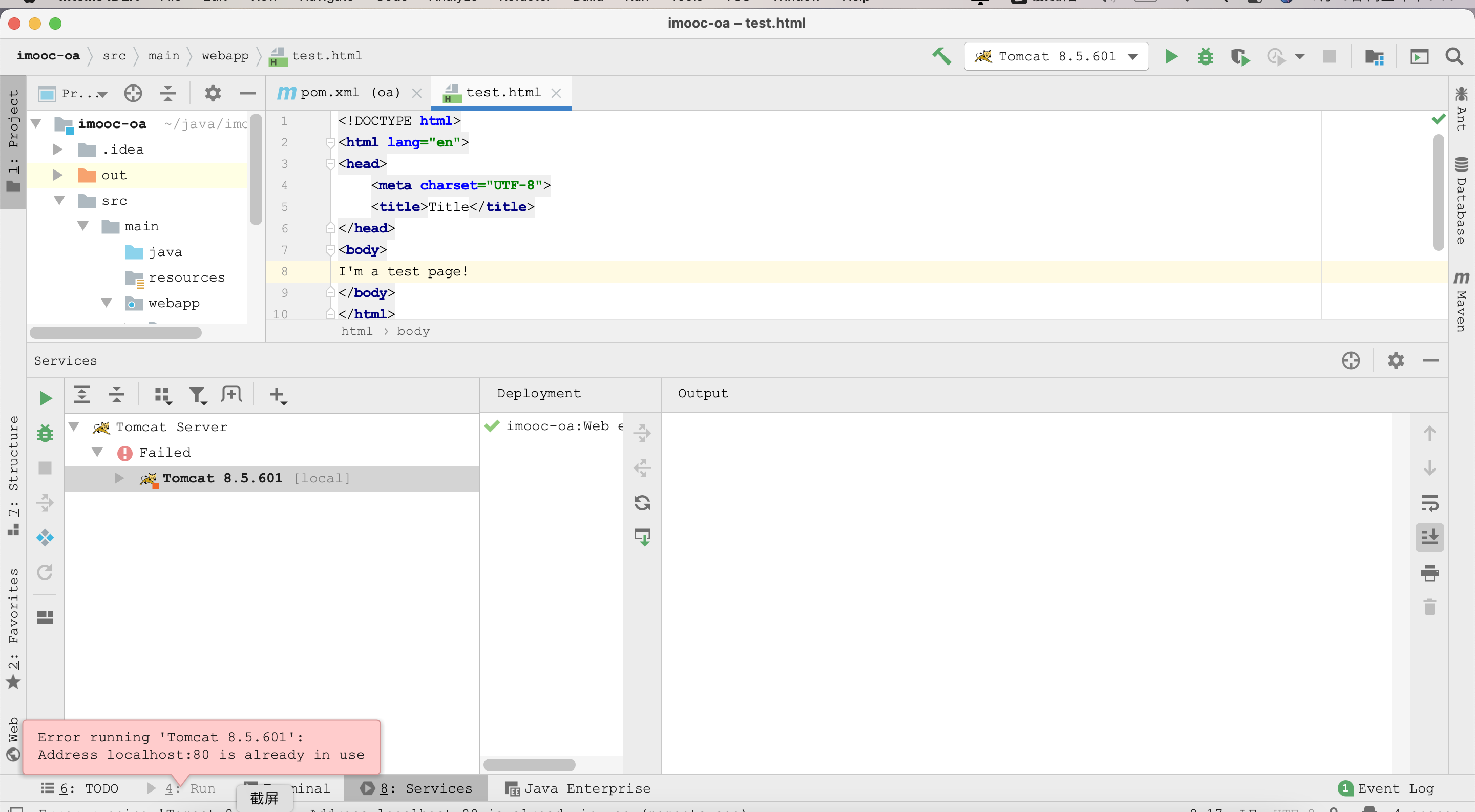Screen dimensions: 1475x812
Task: Open Group By options in Services toolbar
Action: click(x=163, y=395)
